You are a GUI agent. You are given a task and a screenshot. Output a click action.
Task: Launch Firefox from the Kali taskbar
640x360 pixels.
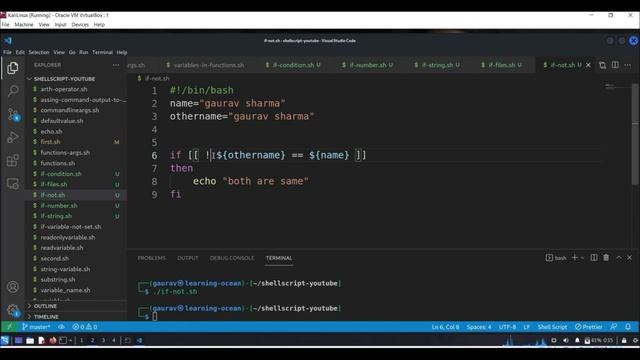pyautogui.click(x=53, y=340)
